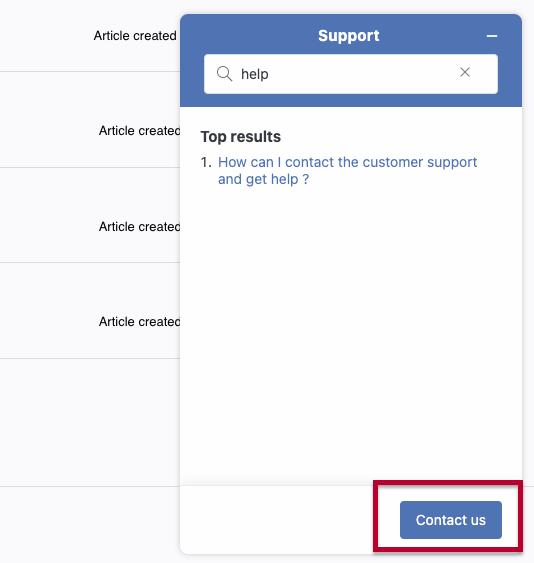Select the Support widget title
This screenshot has width=534, height=563.
348,36
